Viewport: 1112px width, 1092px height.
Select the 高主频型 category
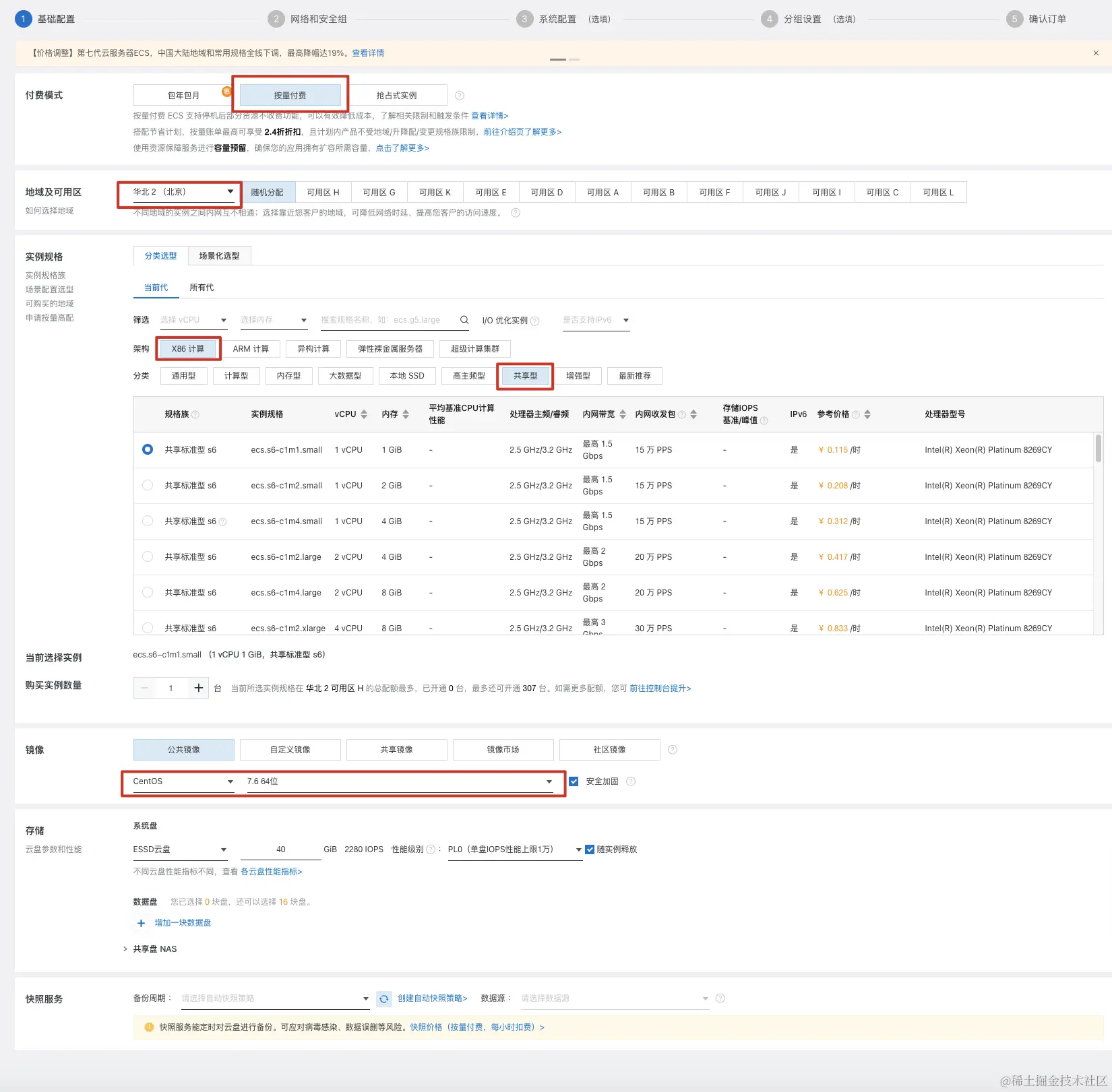tap(469, 376)
